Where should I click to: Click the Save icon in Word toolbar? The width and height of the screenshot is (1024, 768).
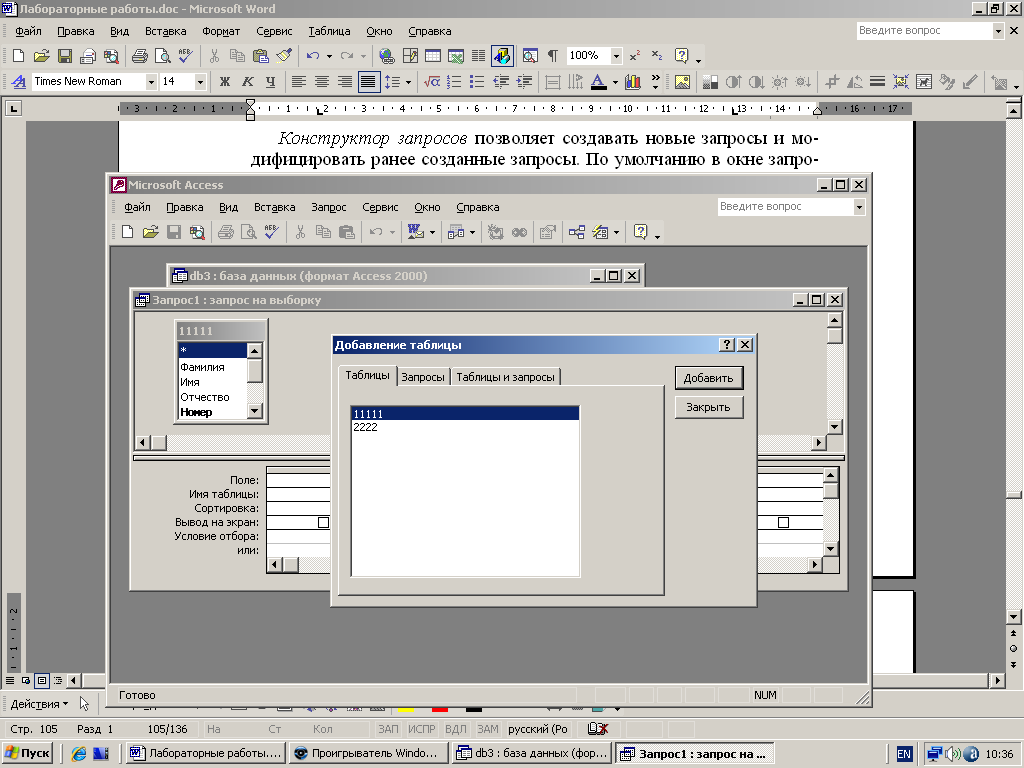(65, 56)
